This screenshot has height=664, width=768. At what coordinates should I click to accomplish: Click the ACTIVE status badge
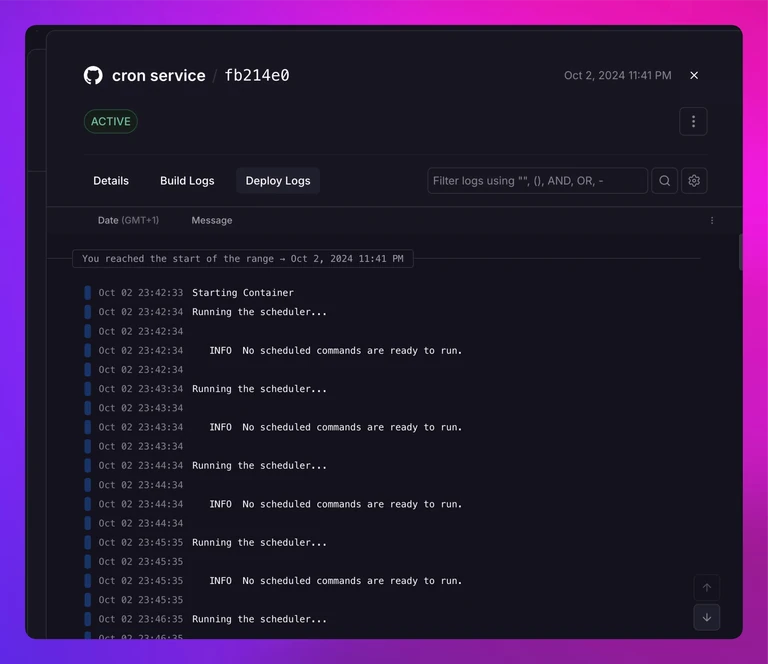[111, 121]
